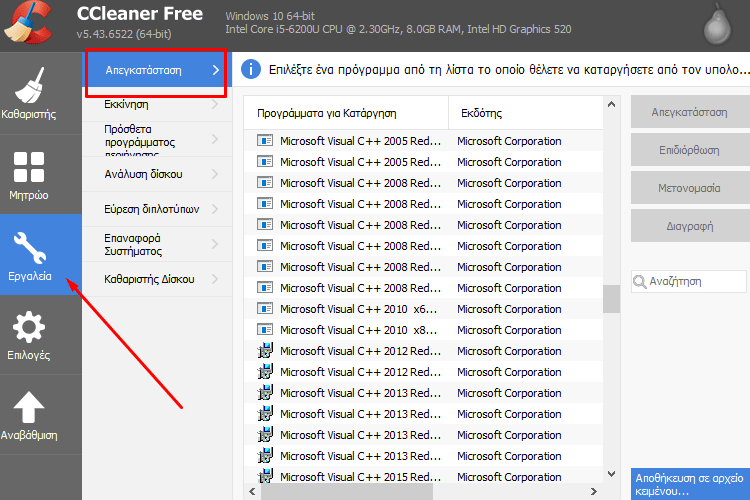
Task: Open the Επαναφορά Συστήματος tool
Action: point(157,244)
